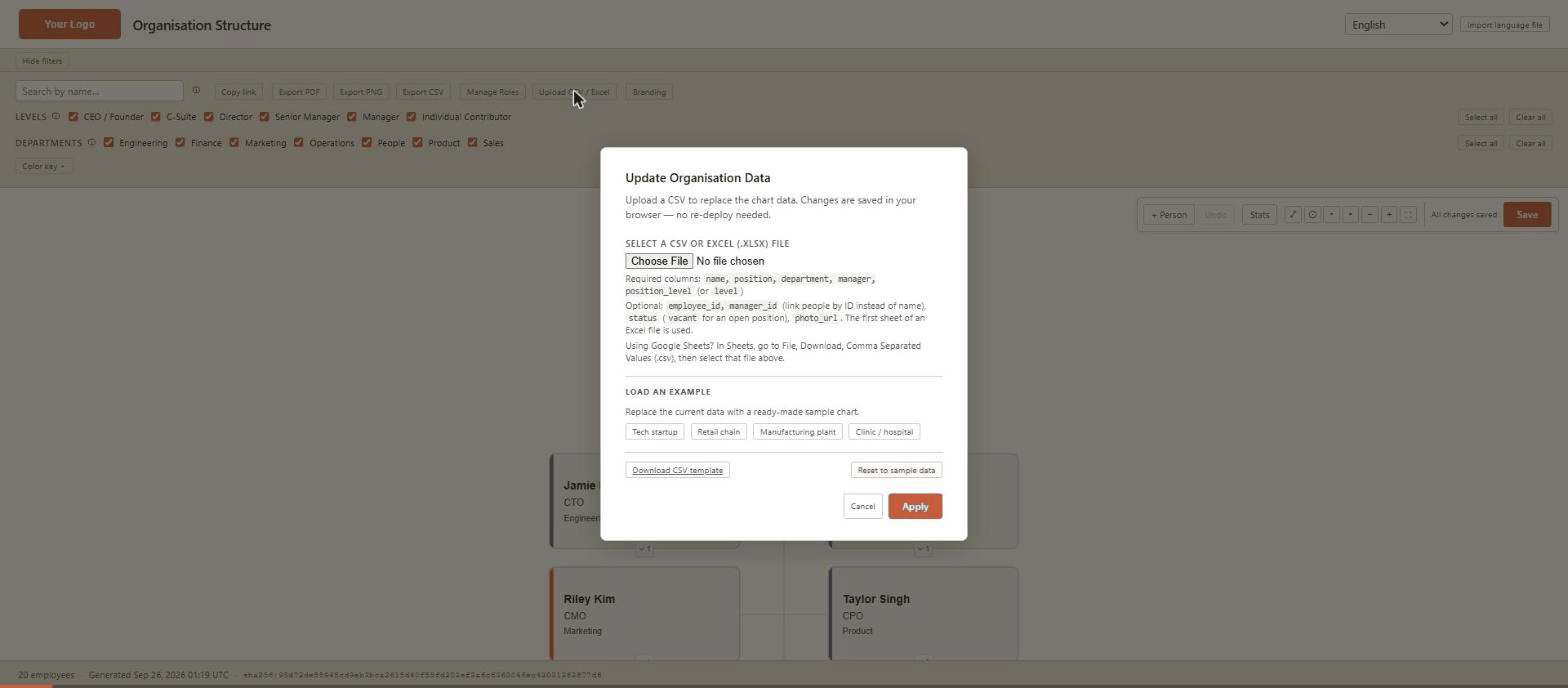The width and height of the screenshot is (1568, 688).
Task: Load the Retail chain example
Action: [x=718, y=432]
